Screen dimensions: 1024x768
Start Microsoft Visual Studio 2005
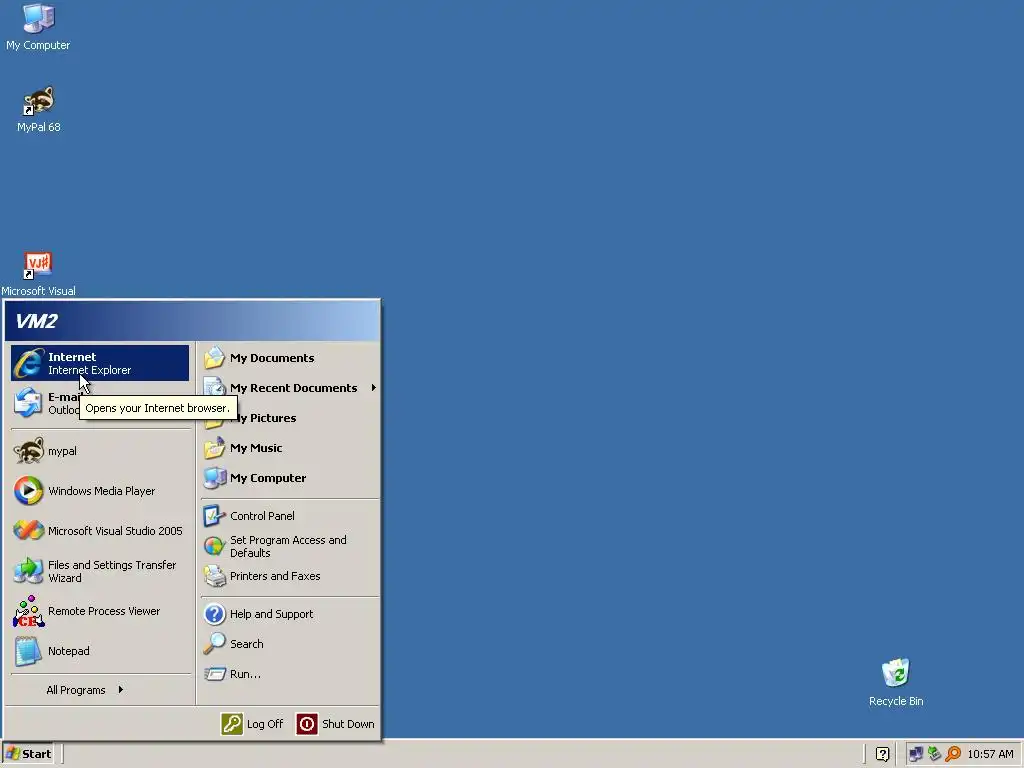coord(100,531)
